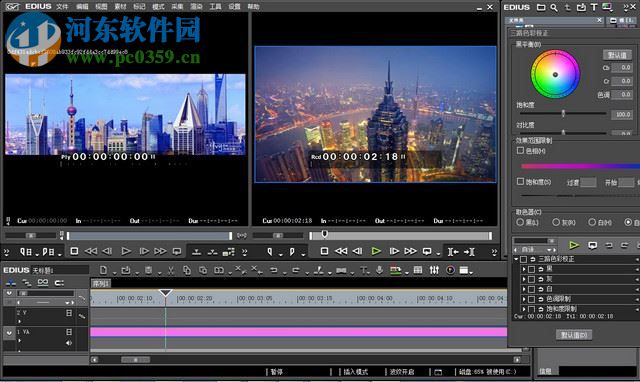640x382 pixels.
Task: Jump to next edit point
Action: pyautogui.click(x=469, y=252)
